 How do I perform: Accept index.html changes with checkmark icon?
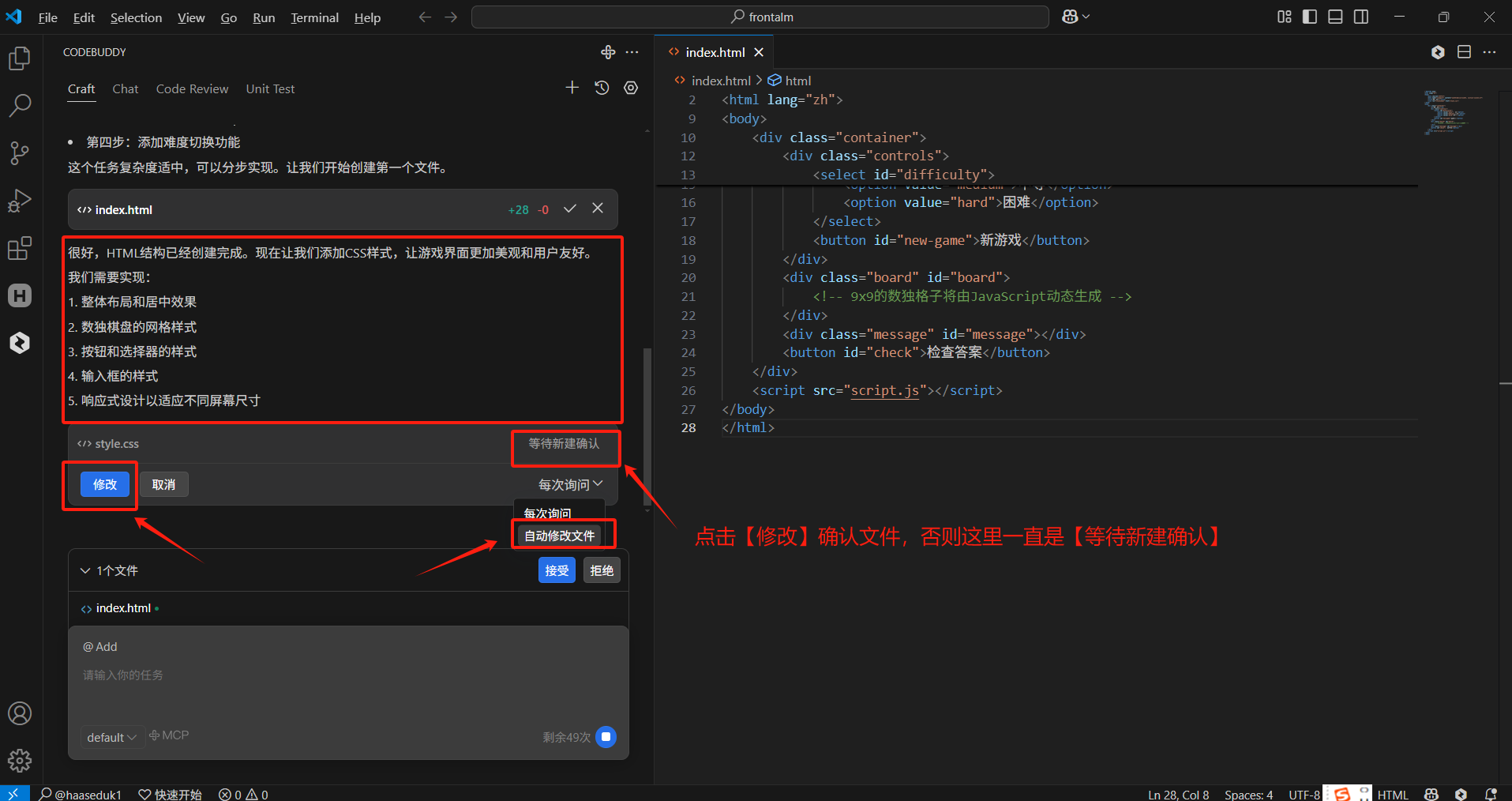(x=570, y=209)
